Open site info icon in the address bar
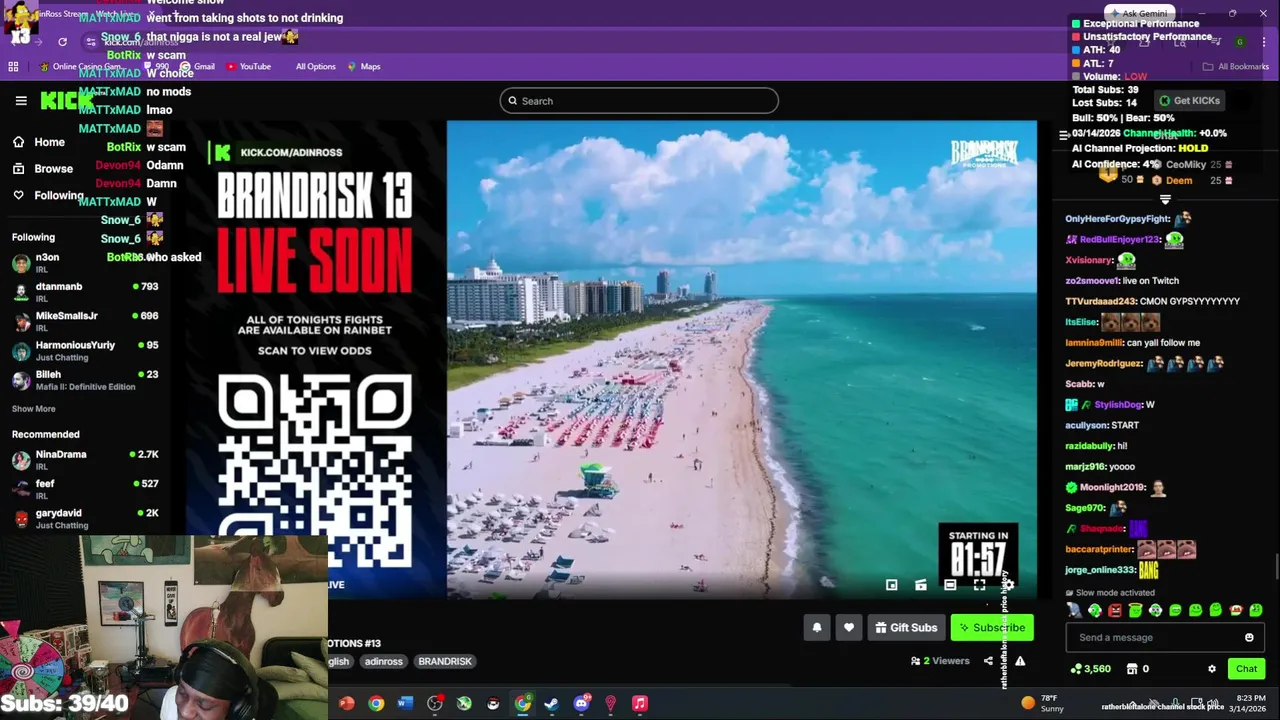The height and width of the screenshot is (720, 1280). [91, 42]
